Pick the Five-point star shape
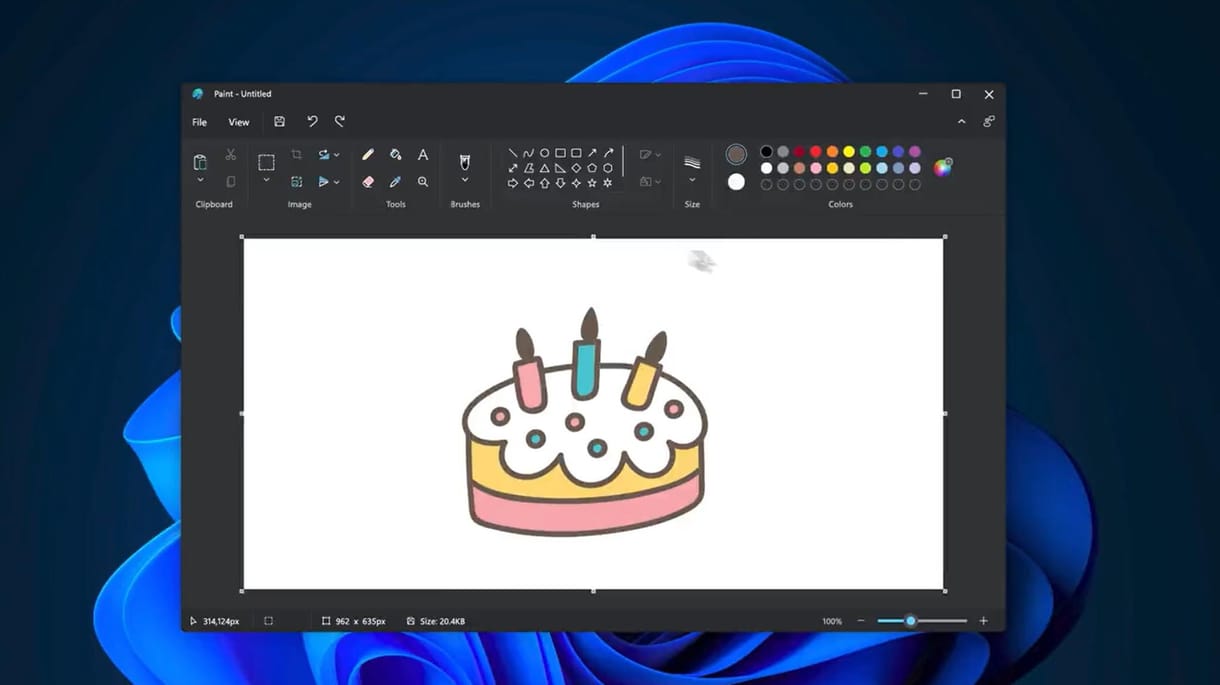Screen dimensions: 1220x685 coord(592,183)
